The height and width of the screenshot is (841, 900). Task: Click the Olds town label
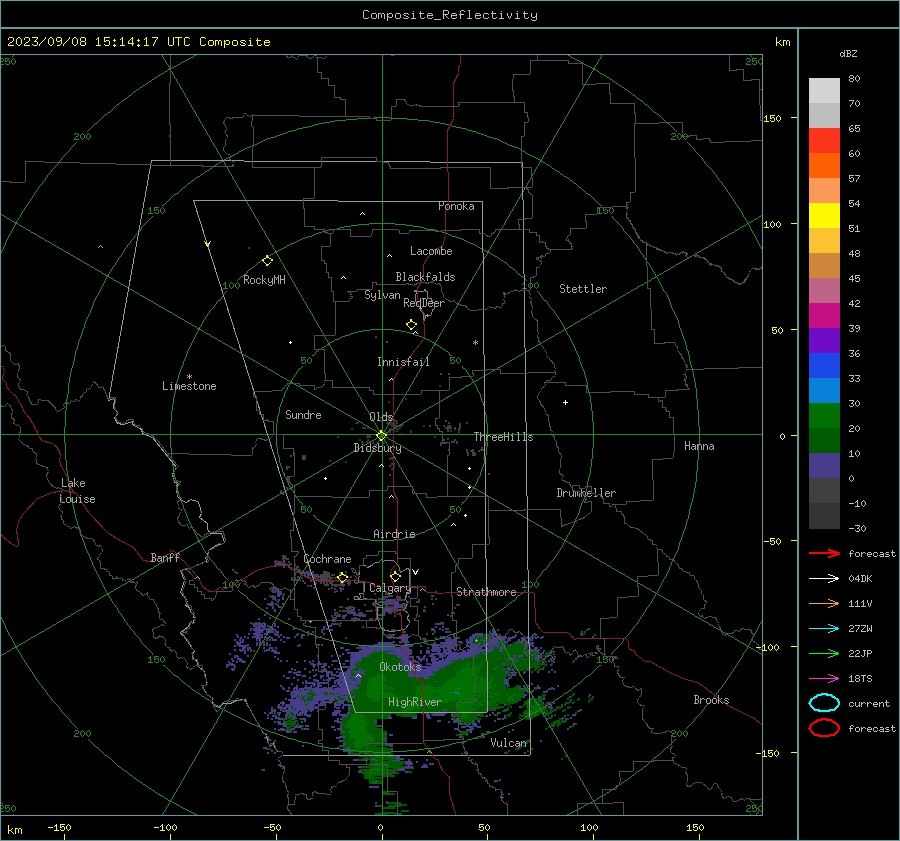tap(381, 417)
